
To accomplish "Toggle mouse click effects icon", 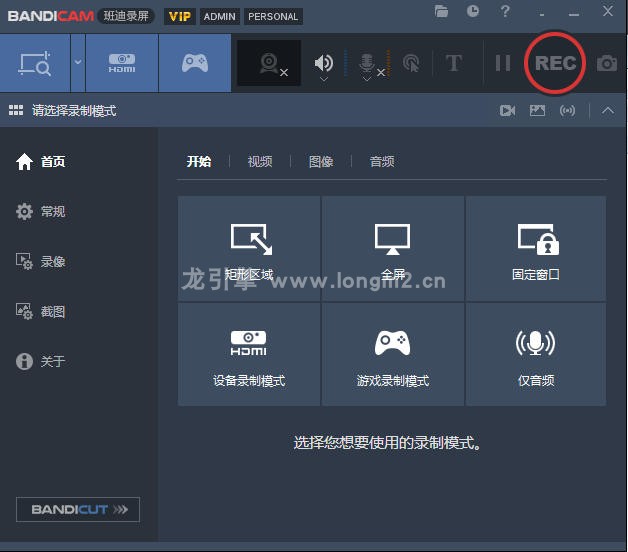I will point(411,63).
